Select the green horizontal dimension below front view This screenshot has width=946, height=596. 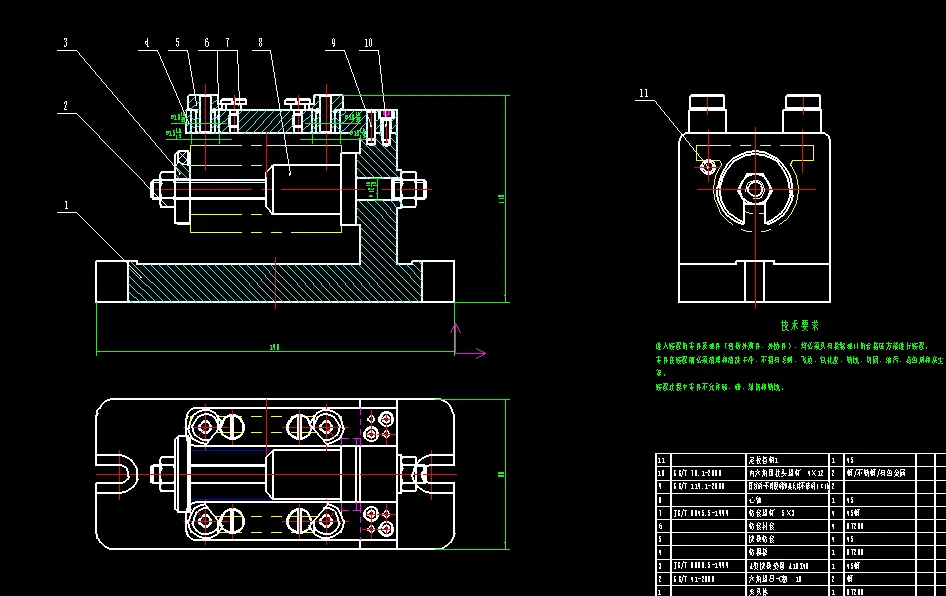coord(275,347)
